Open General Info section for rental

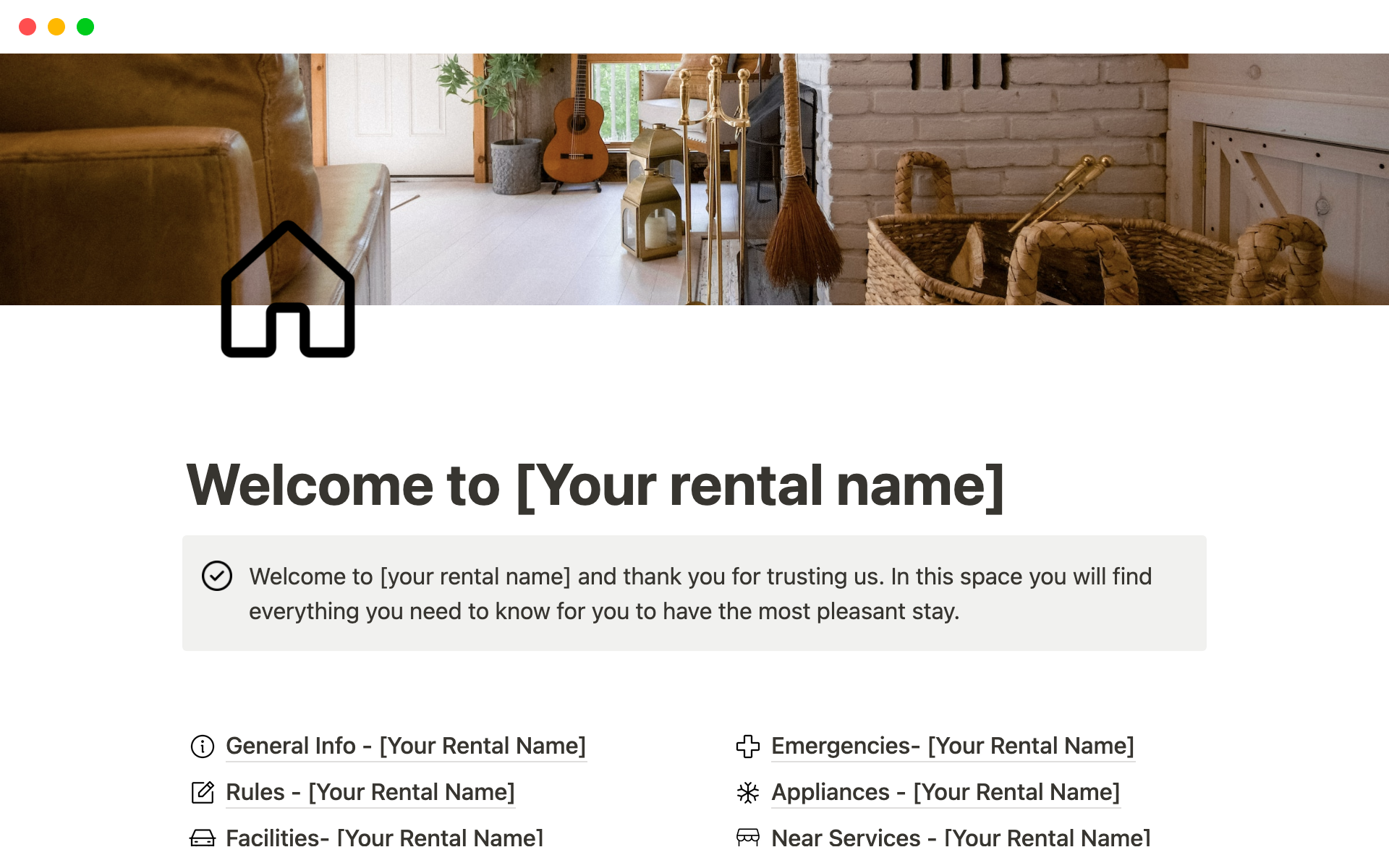403,746
